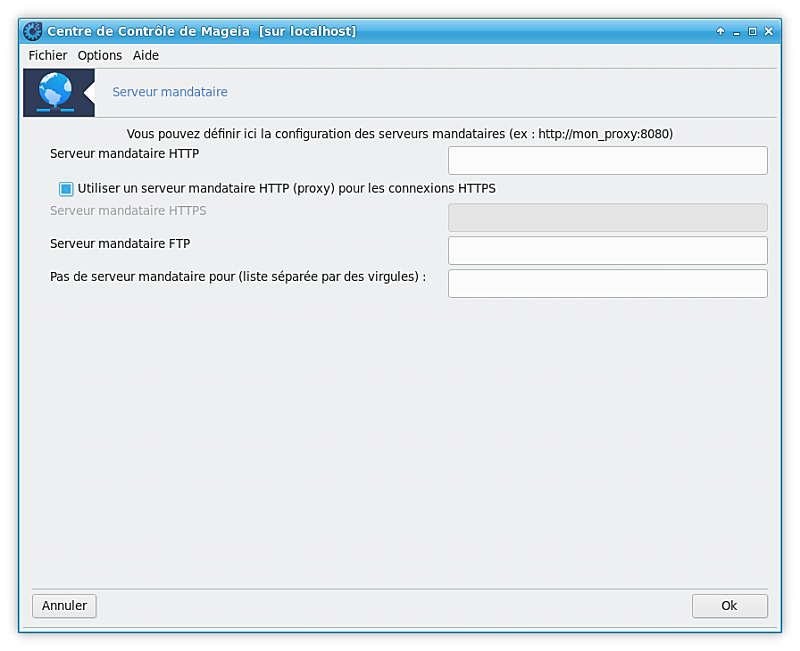Maximize the Centre de Contrôle window

click(x=752, y=31)
